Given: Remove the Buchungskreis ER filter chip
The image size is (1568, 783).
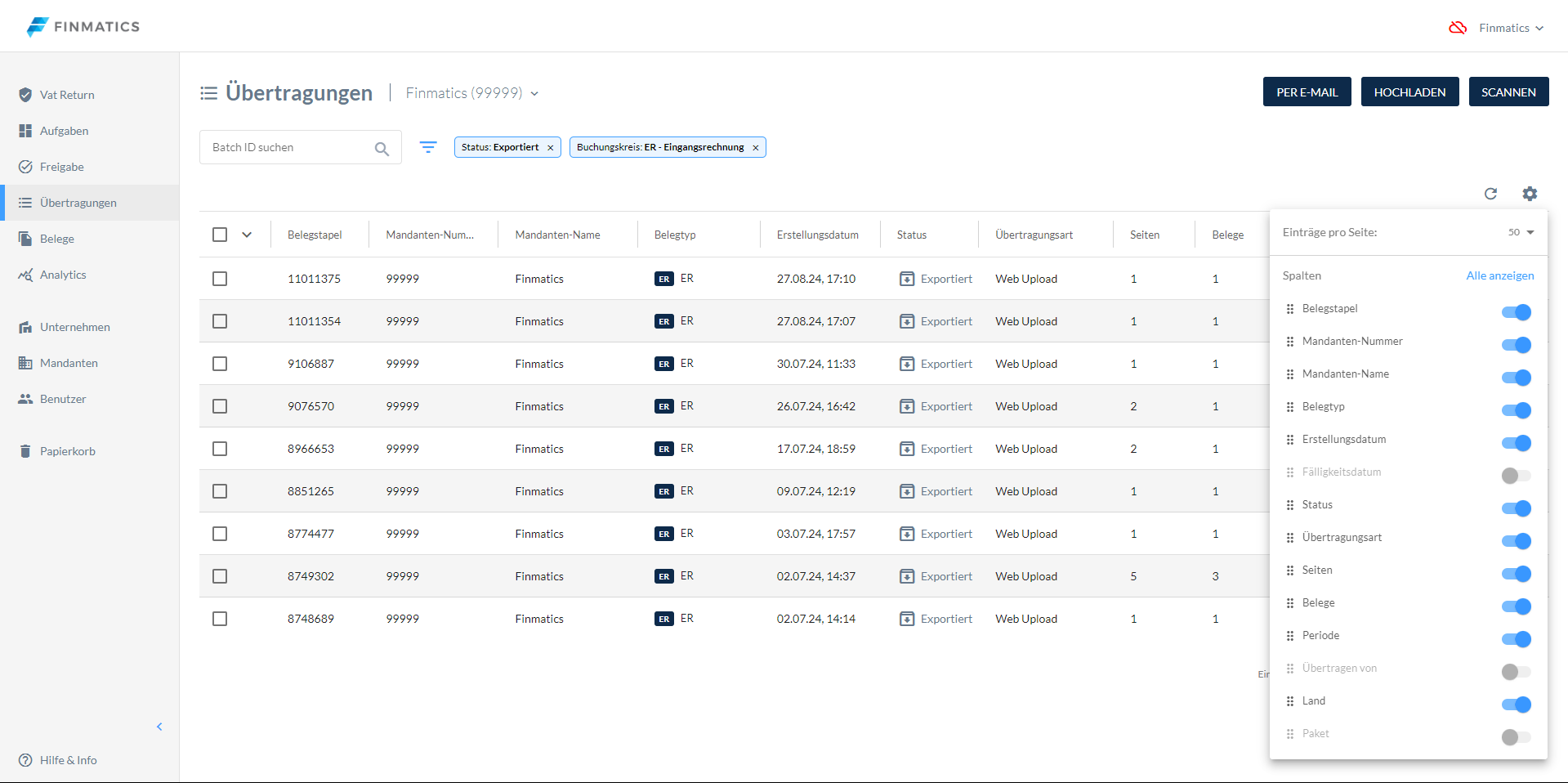Looking at the screenshot, I should [756, 148].
